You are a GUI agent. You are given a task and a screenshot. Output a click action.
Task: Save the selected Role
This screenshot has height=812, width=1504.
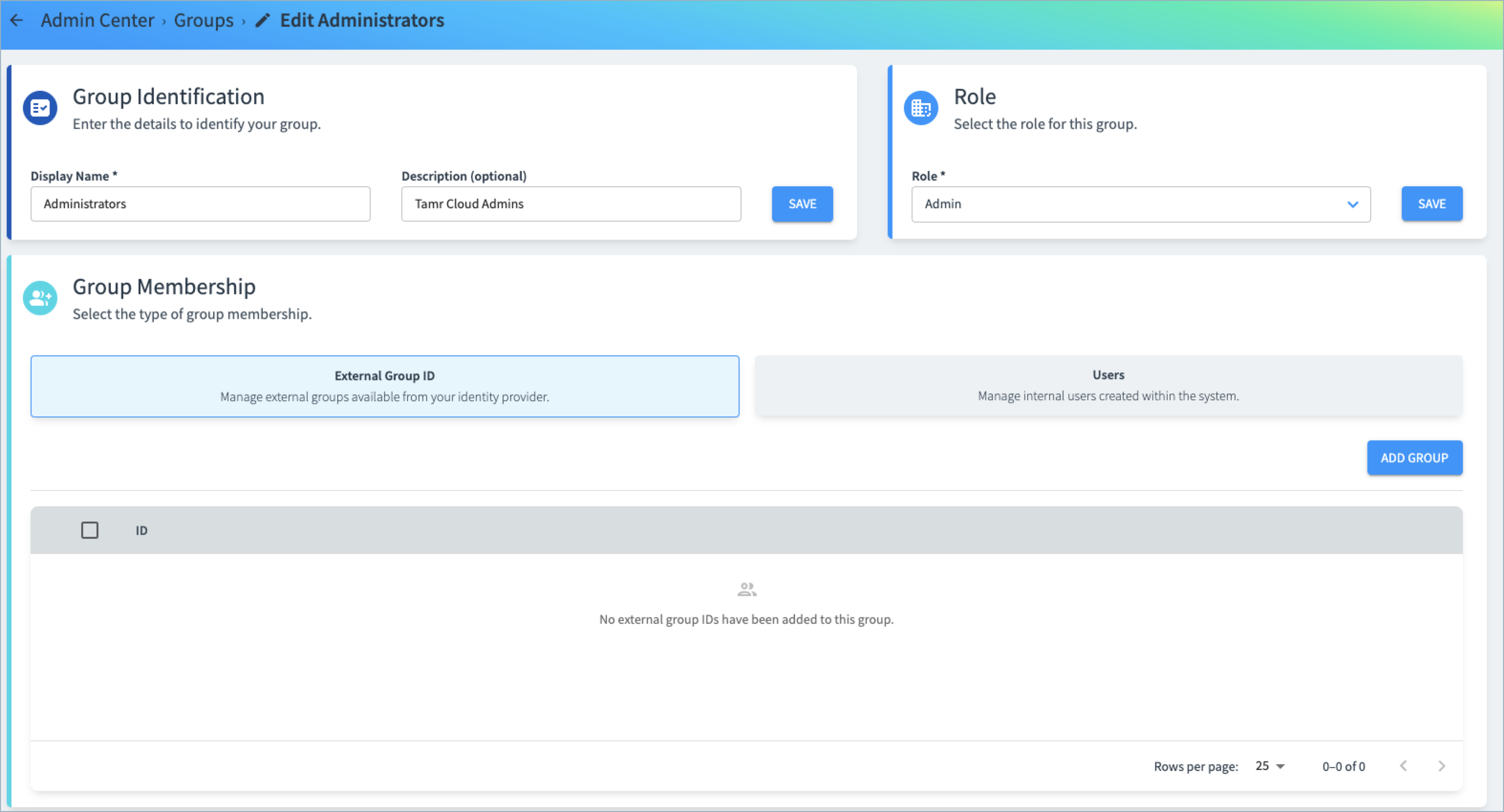pos(1431,204)
